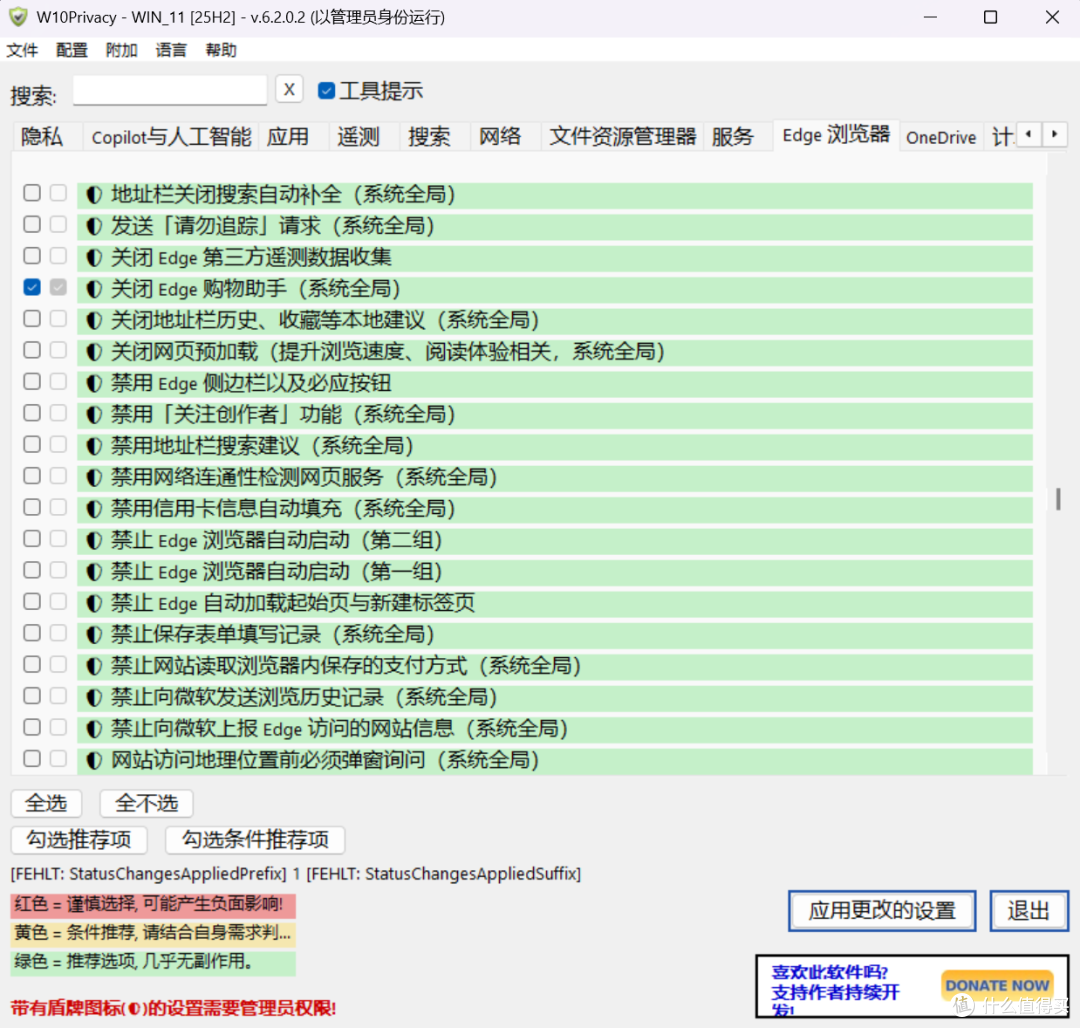Switch to Copilot与人工智能 tab
Image resolution: width=1080 pixels, height=1028 pixels.
point(171,136)
